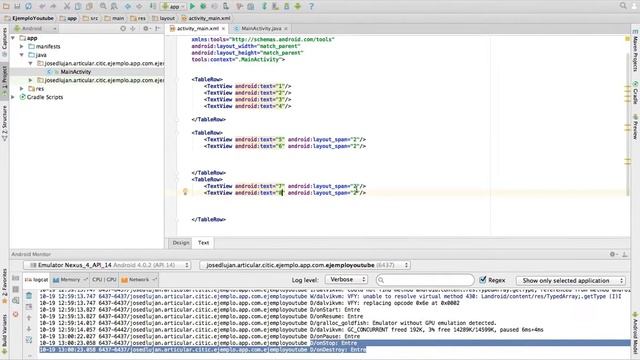Expand the res folder
This screenshot has height=360, width=640.
(x=22, y=89)
